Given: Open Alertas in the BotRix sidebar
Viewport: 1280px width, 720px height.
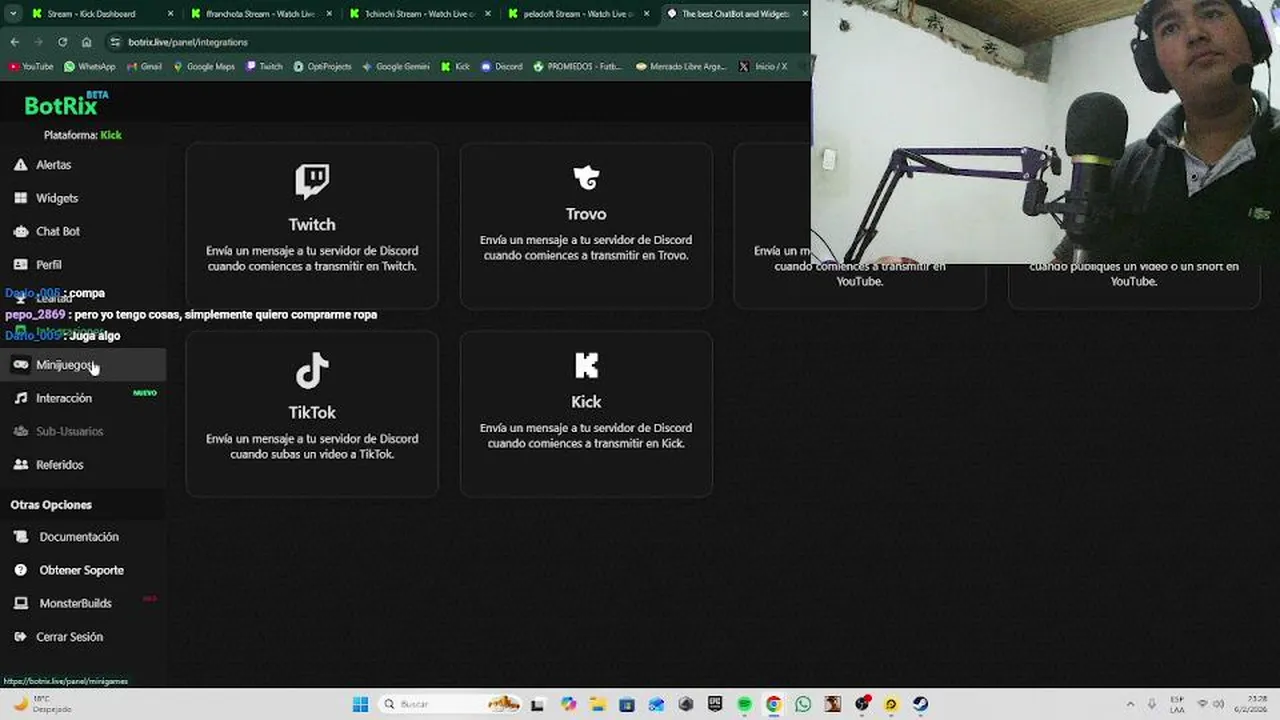Looking at the screenshot, I should [x=83, y=164].
